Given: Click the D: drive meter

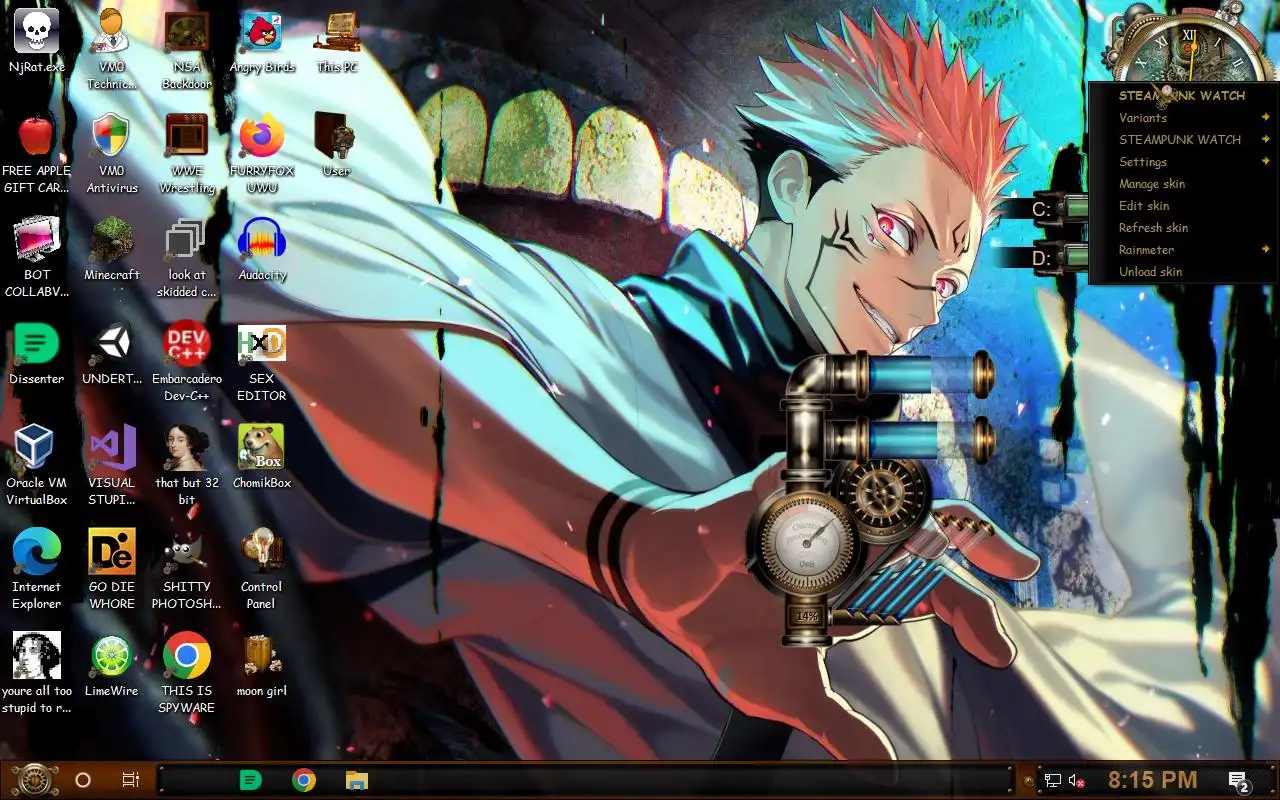Looking at the screenshot, I should [1059, 258].
